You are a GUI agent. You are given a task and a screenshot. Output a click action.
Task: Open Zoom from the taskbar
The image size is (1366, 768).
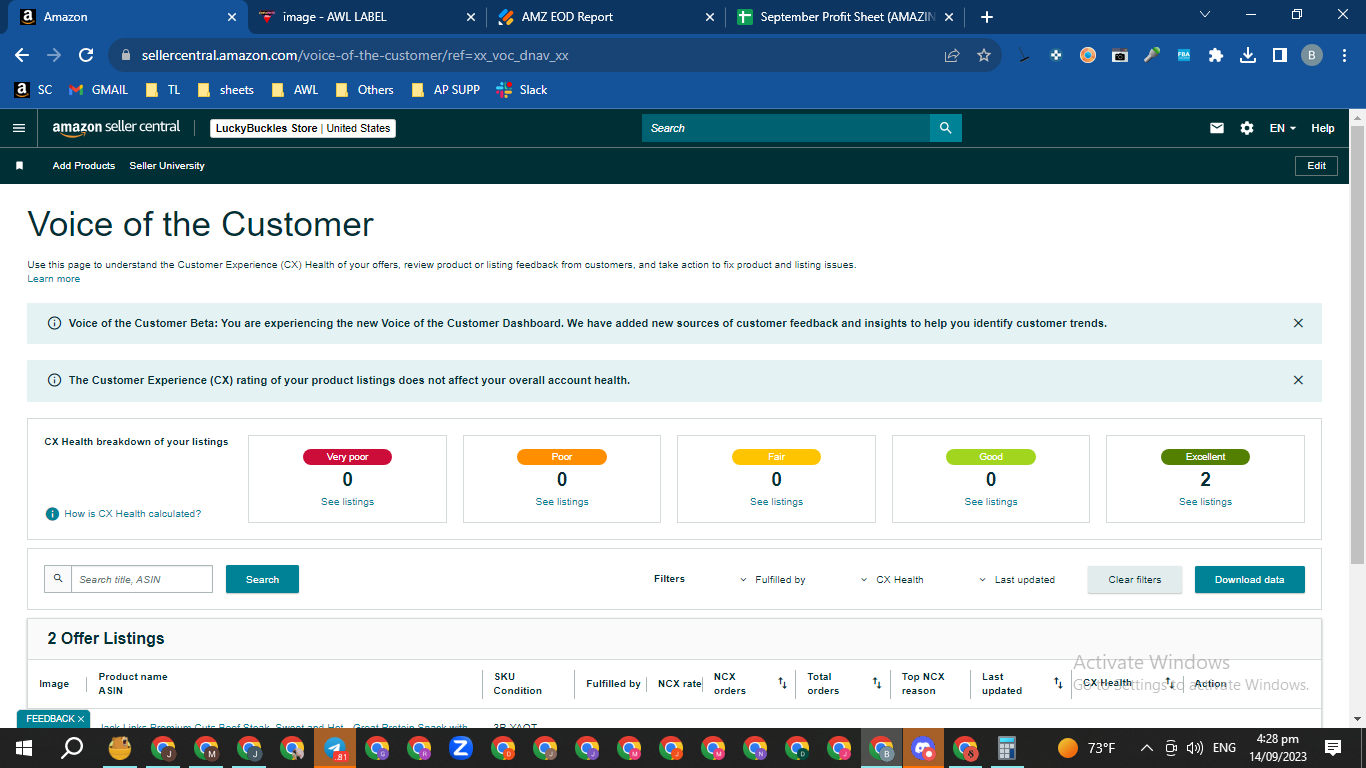point(461,747)
